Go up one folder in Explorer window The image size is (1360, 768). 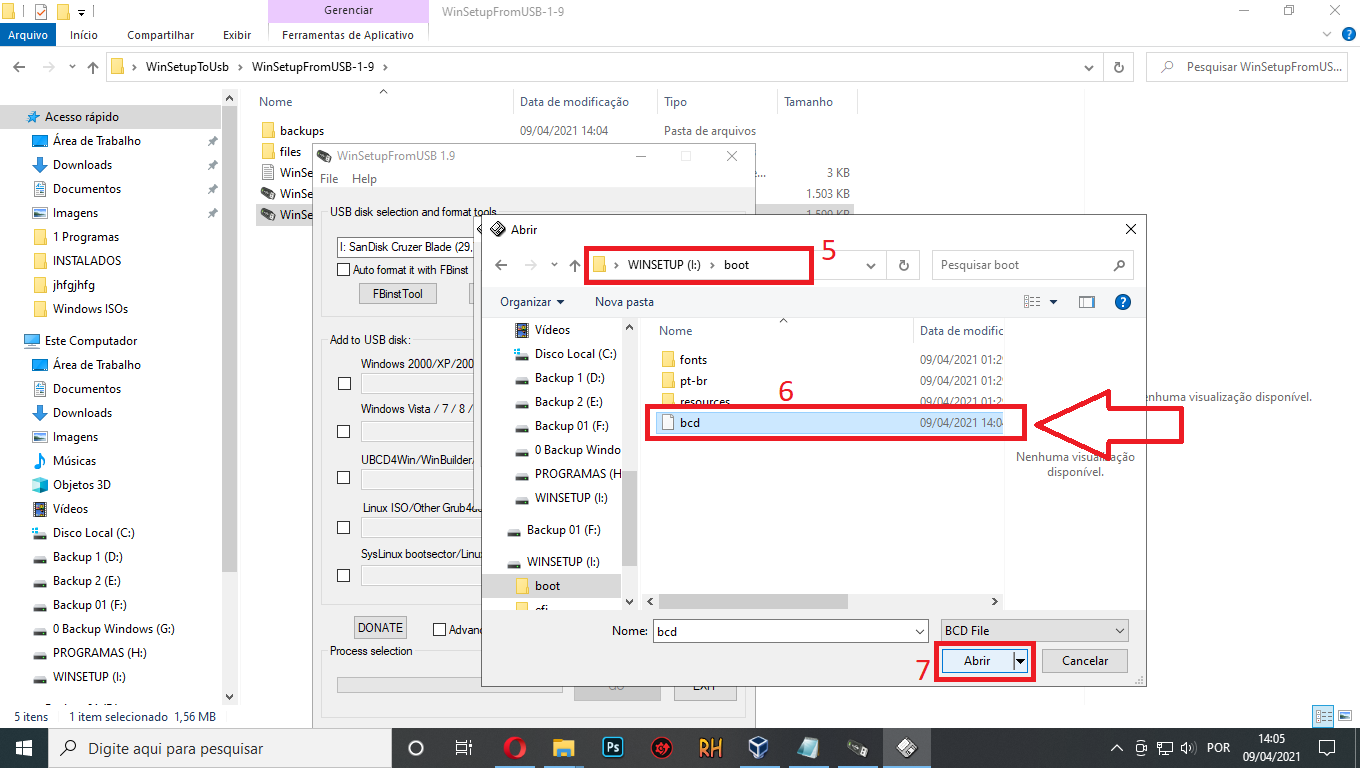(93, 67)
